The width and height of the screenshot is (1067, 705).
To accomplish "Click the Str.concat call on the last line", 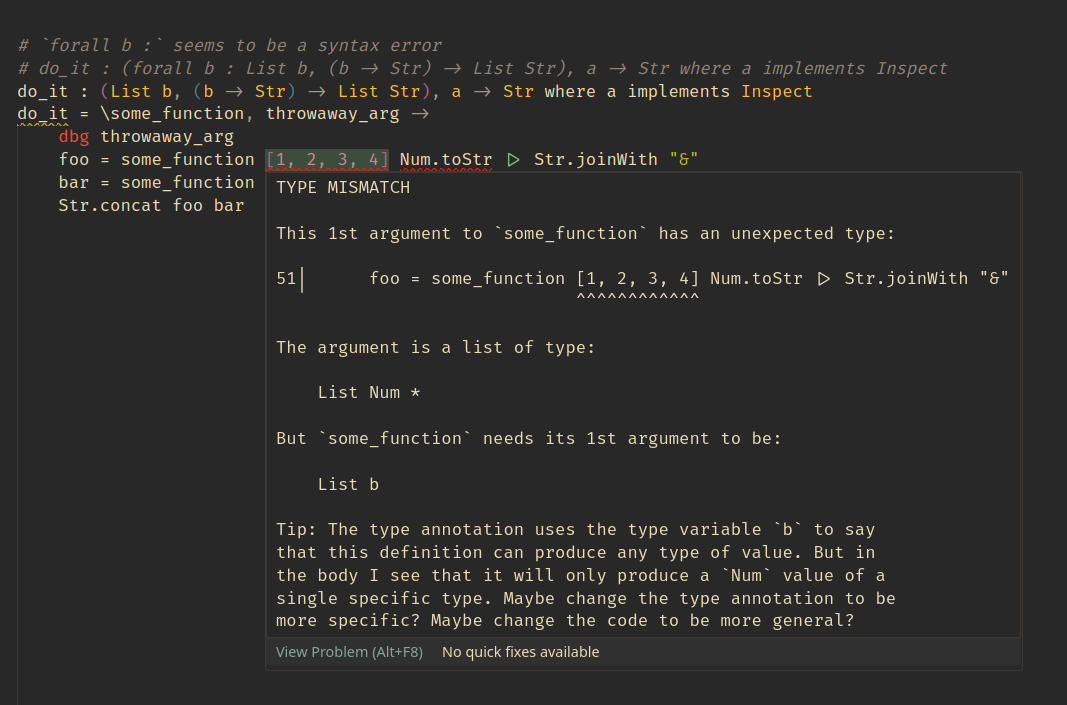I will coord(110,206).
